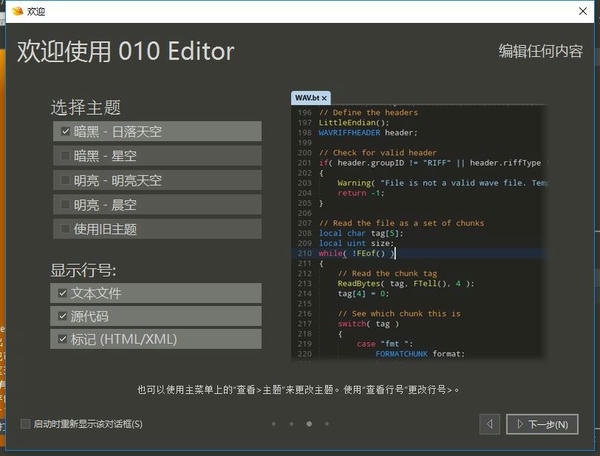Select the 暗黑 - 星空 theme option

(x=157, y=156)
